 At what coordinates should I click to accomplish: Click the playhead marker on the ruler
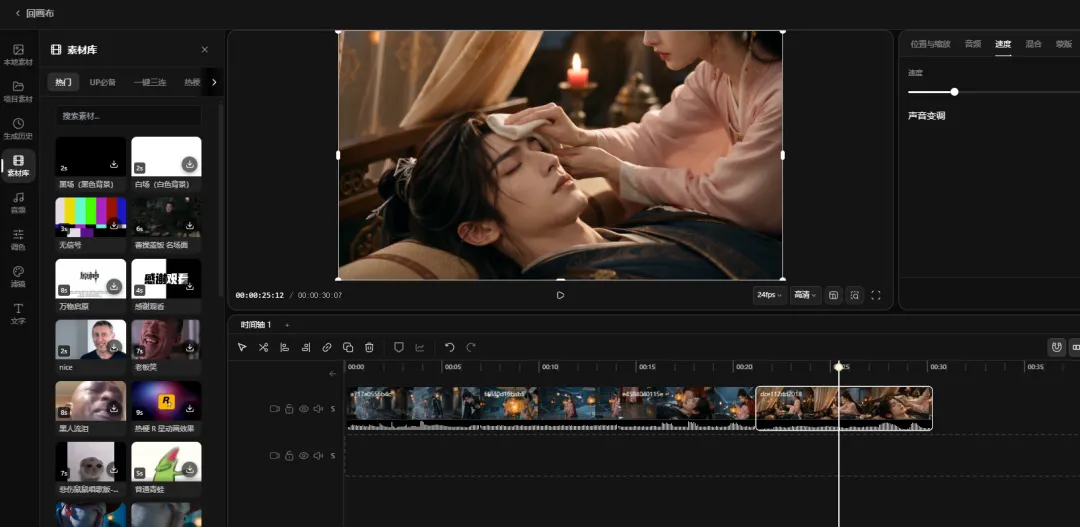[839, 366]
